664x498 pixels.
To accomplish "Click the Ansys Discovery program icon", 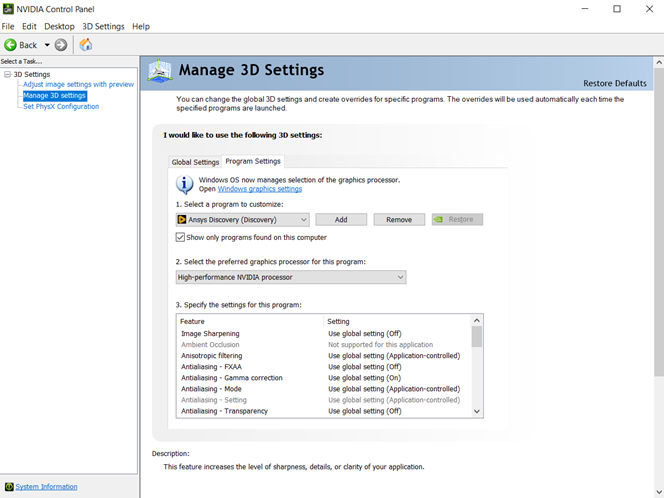I will [182, 219].
